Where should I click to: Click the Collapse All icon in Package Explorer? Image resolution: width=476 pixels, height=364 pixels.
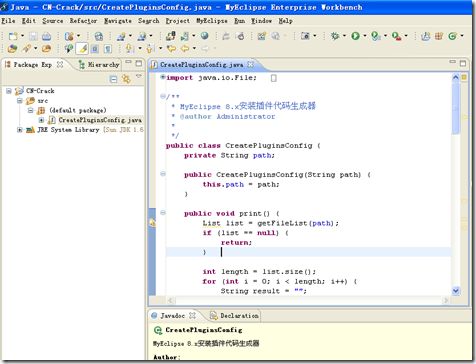[113, 79]
